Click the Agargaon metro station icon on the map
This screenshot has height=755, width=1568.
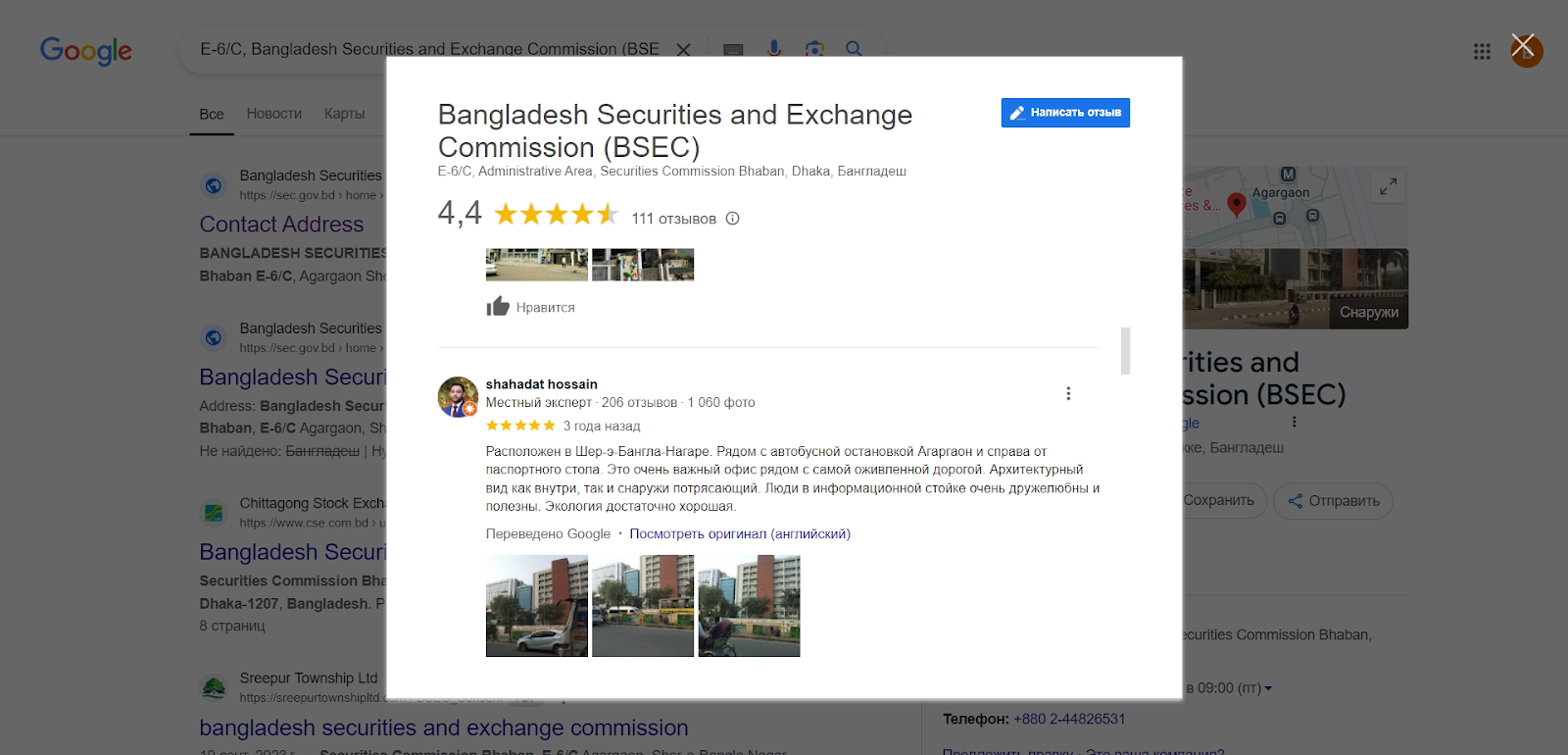pyautogui.click(x=1288, y=175)
